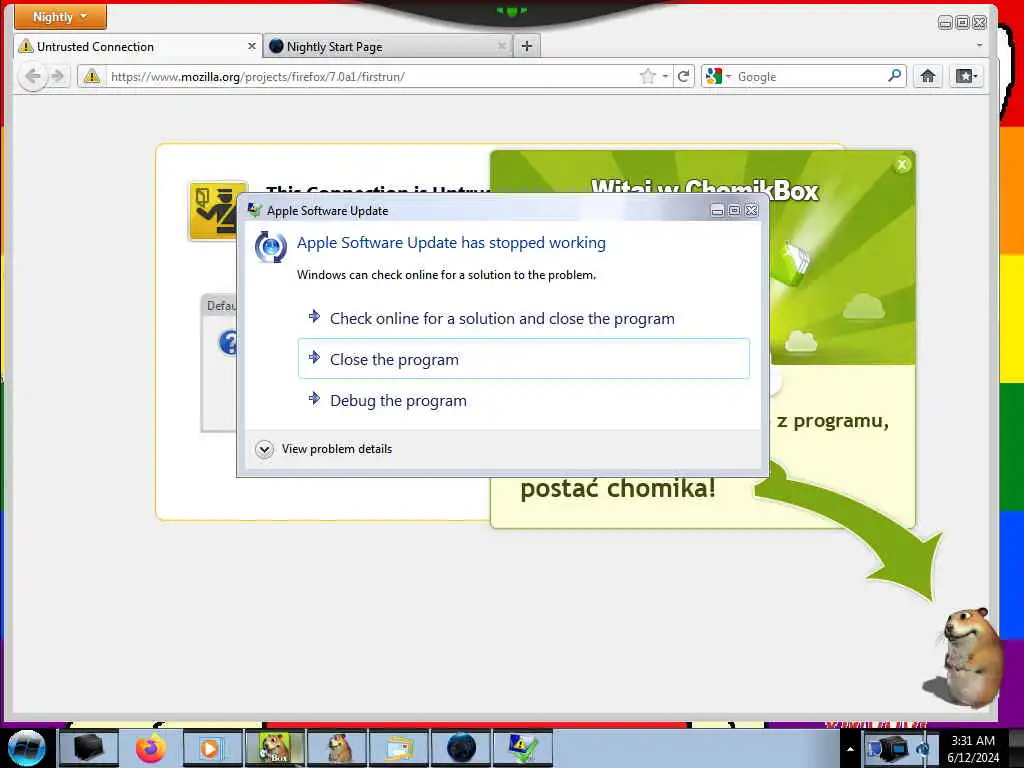Switch to the Untrusted Connection tab
This screenshot has height=768, width=1024.
[x=137, y=46]
